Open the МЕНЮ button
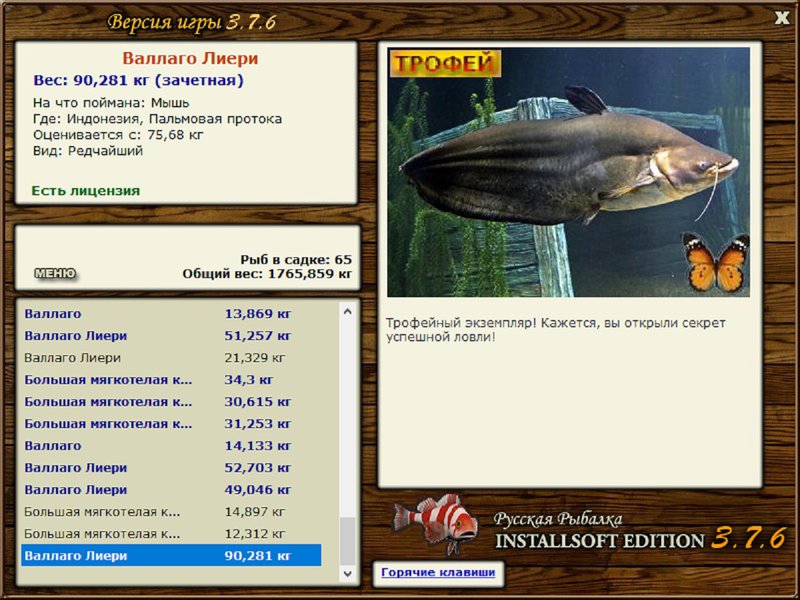The image size is (800, 600). point(55,273)
